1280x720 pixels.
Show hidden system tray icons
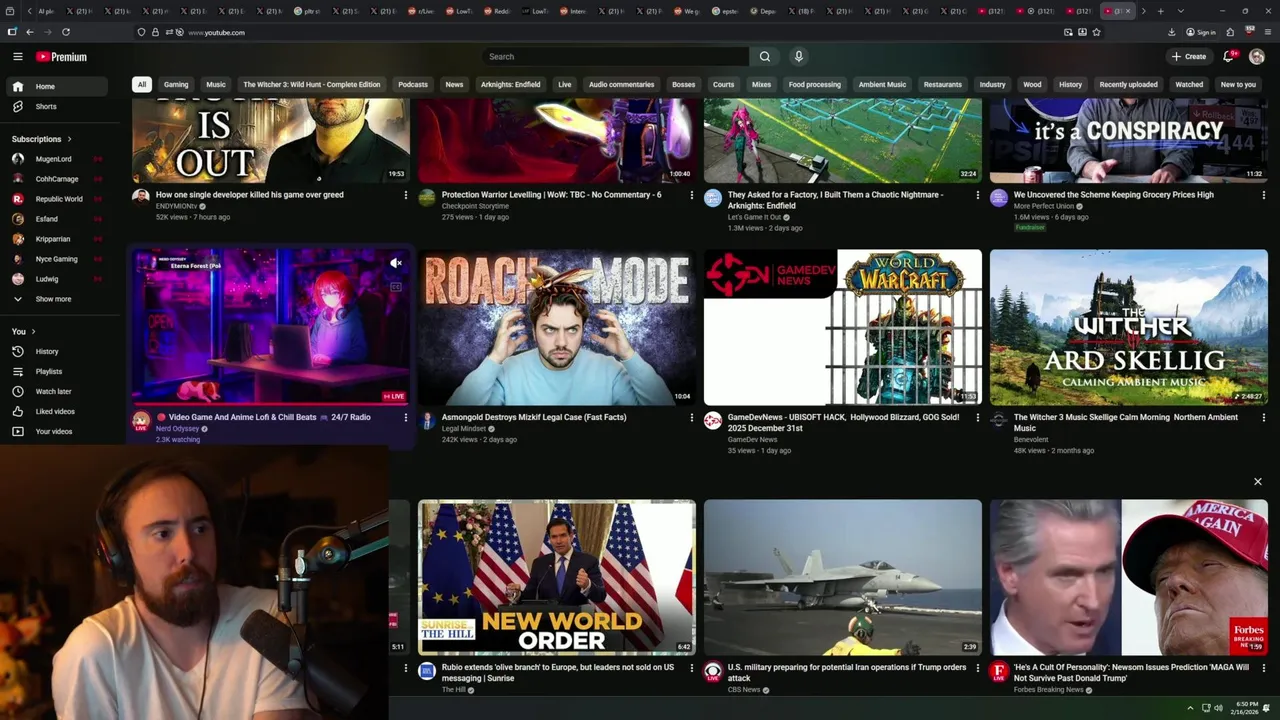[x=1190, y=708]
